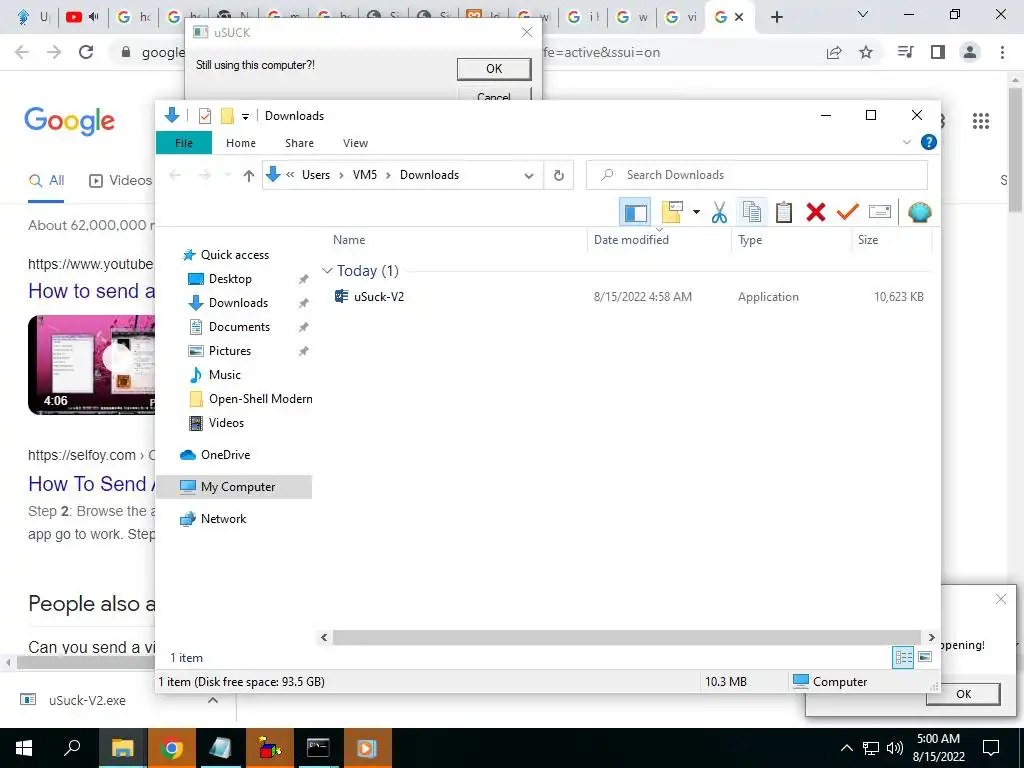Open How to send YouTube result link
This screenshot has height=768, width=1024.
point(91,291)
